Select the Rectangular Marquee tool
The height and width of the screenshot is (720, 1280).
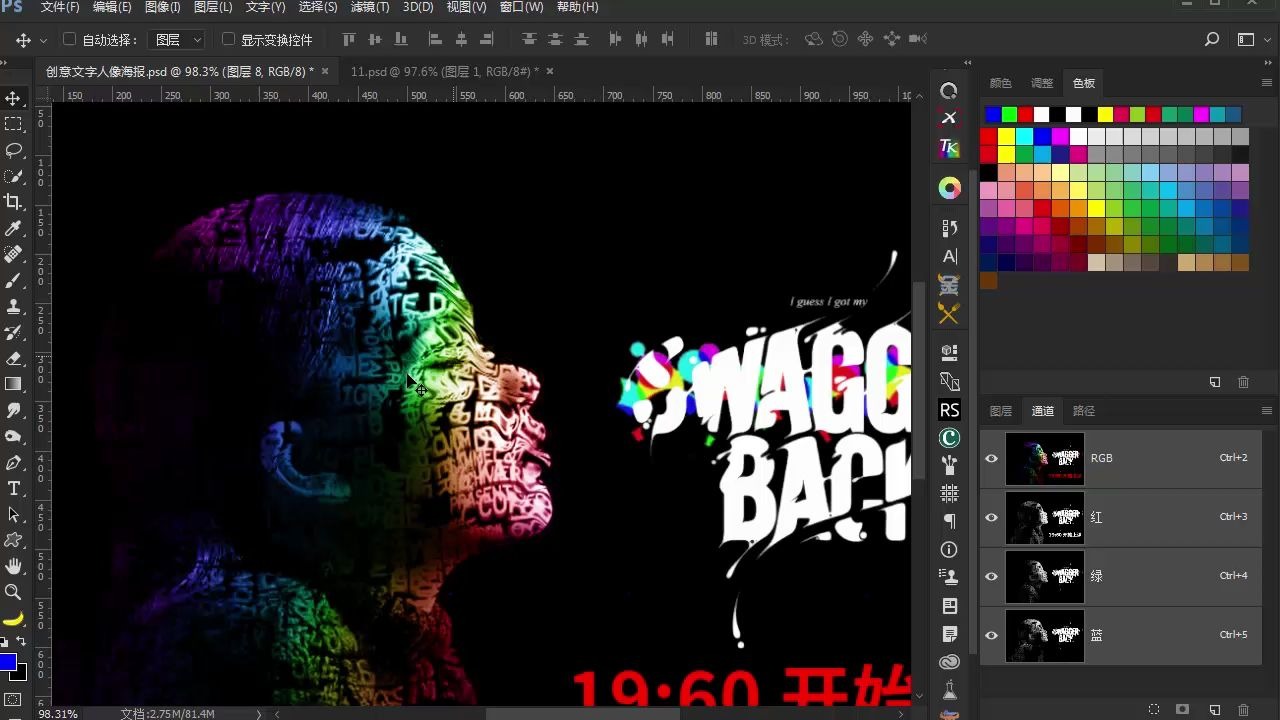[x=14, y=124]
